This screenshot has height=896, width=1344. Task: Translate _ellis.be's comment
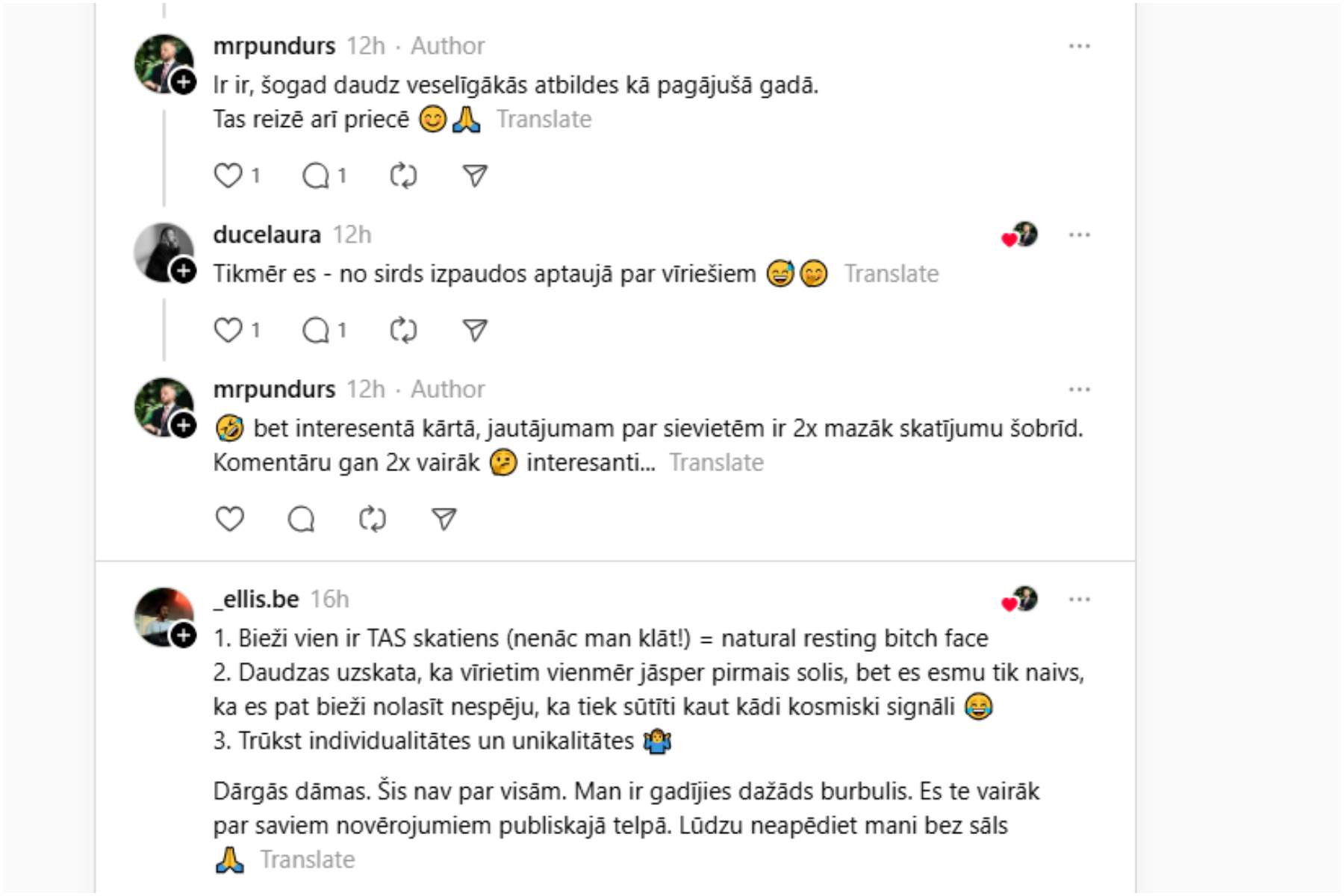coord(308,860)
